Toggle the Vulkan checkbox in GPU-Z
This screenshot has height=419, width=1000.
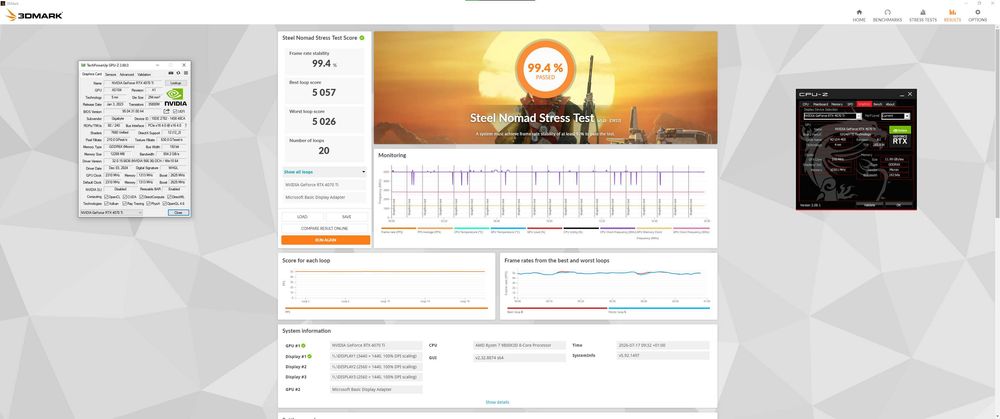[x=107, y=203]
